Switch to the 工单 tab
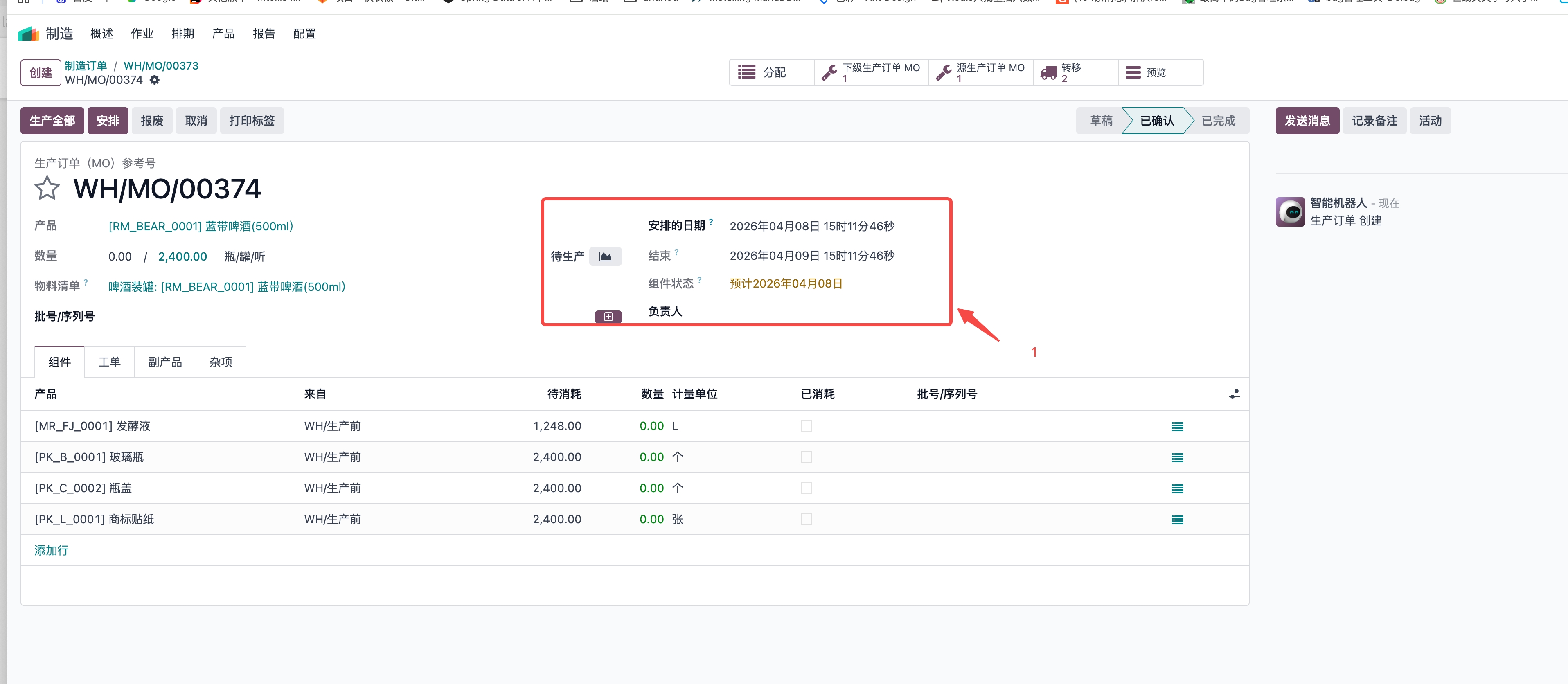This screenshot has height=684, width=1568. (x=110, y=362)
